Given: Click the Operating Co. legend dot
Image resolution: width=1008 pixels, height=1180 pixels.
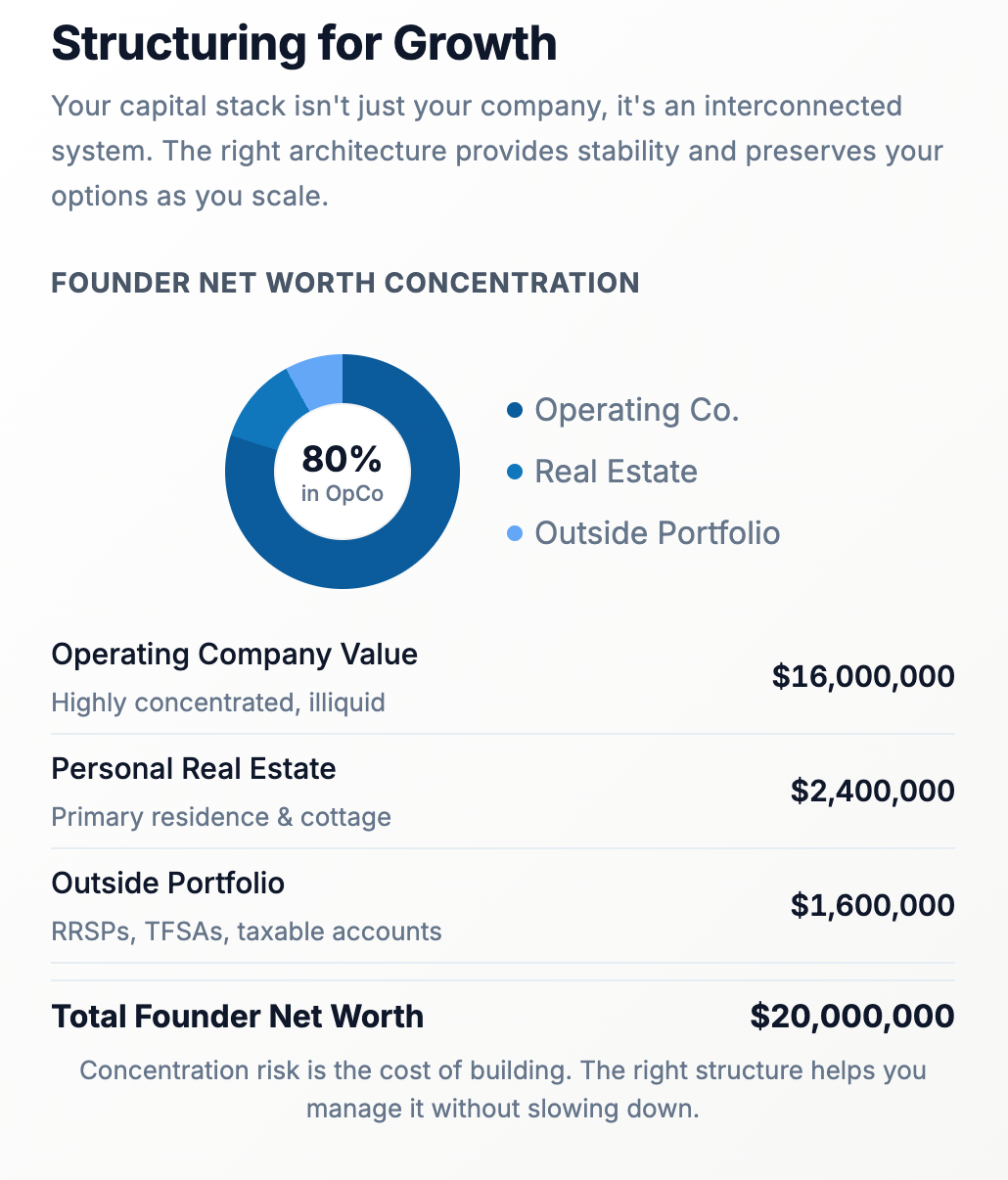Looking at the screenshot, I should 515,411.
